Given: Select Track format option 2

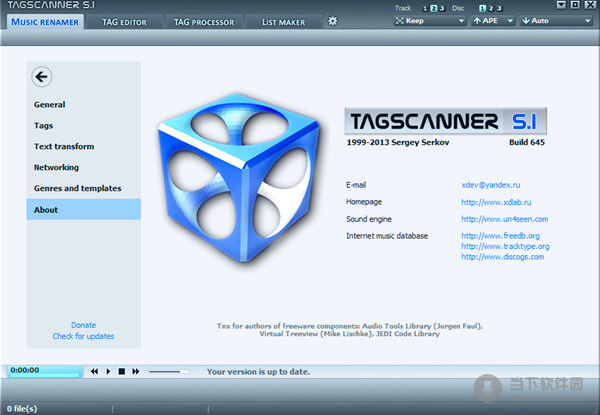Looking at the screenshot, I should point(434,8).
